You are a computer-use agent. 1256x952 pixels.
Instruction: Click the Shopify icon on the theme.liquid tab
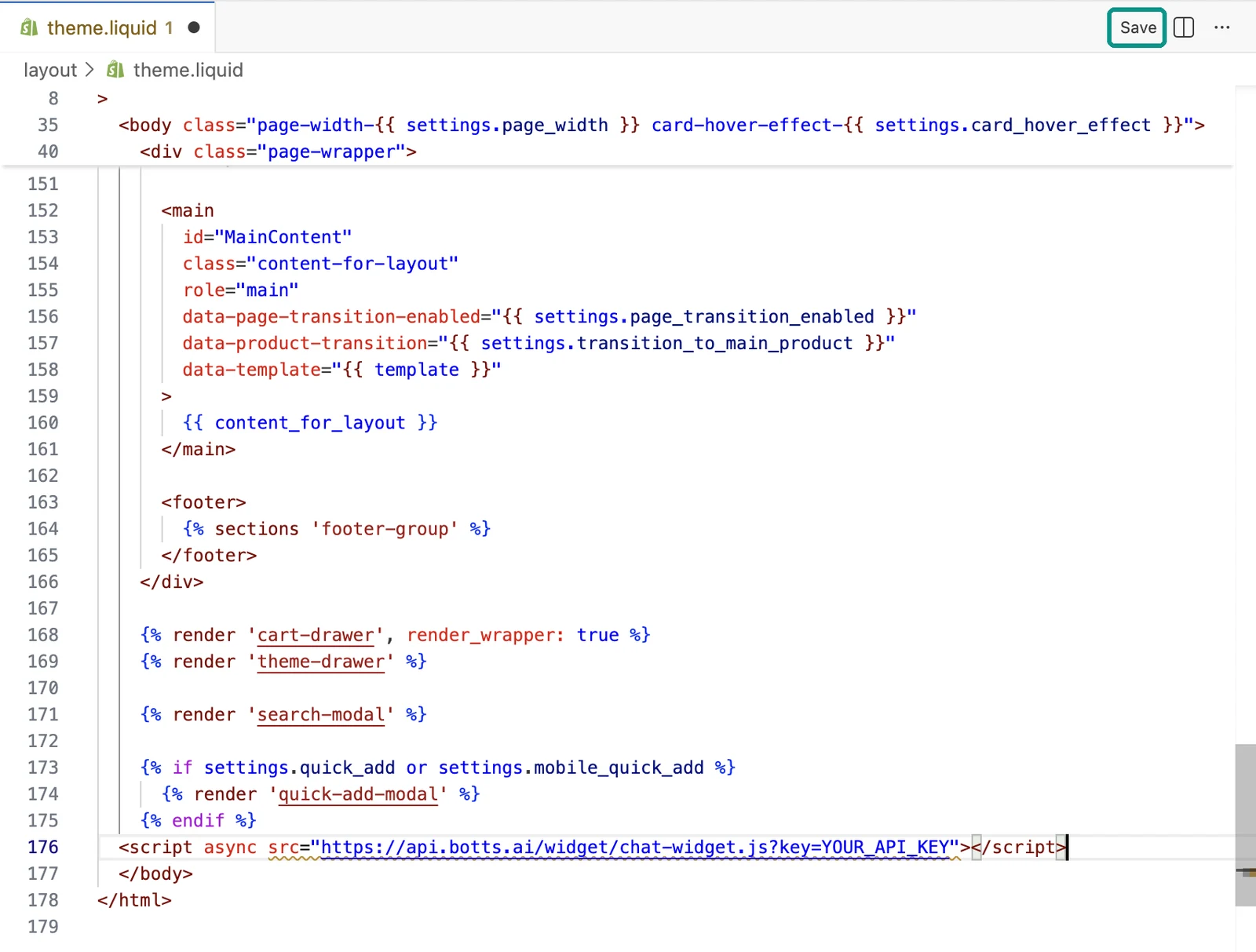click(x=29, y=27)
